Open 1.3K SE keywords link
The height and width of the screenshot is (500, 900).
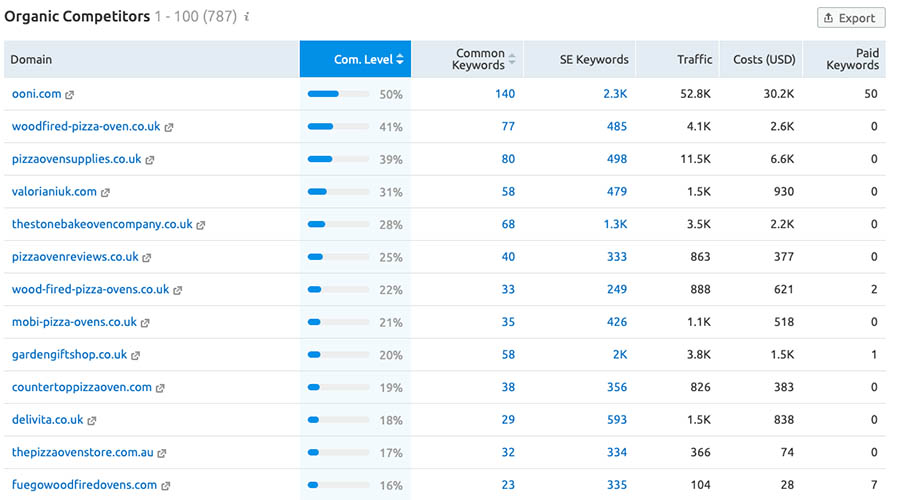[x=615, y=224]
